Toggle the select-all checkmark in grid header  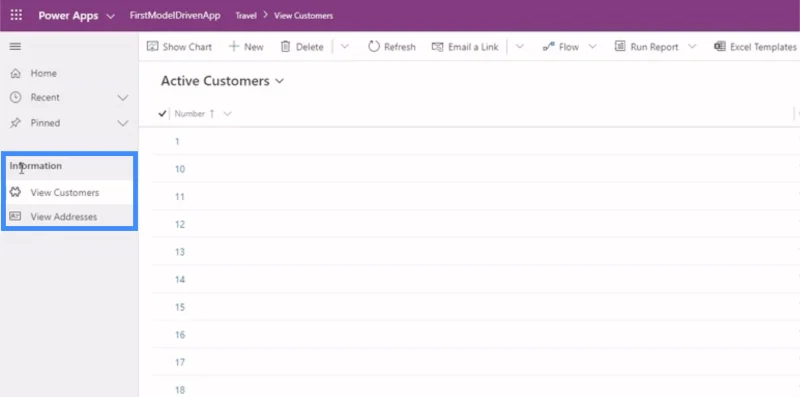pyautogui.click(x=162, y=114)
